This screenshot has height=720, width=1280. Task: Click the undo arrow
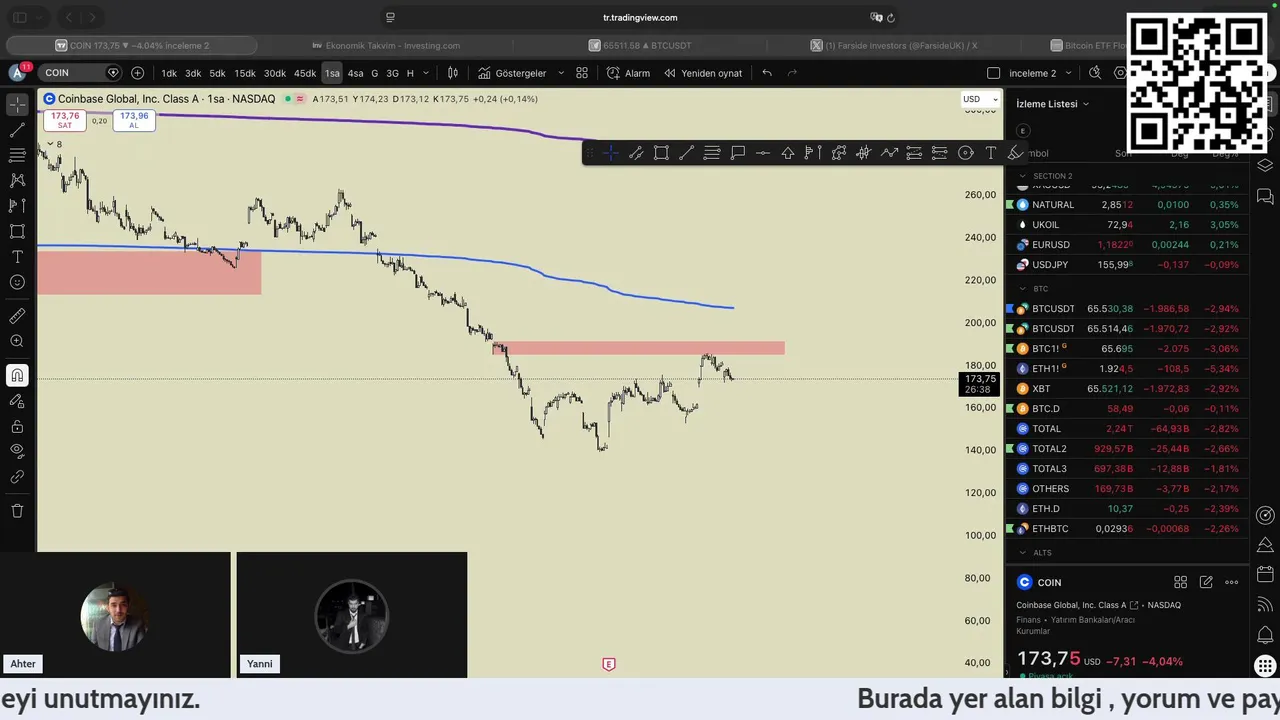767,73
